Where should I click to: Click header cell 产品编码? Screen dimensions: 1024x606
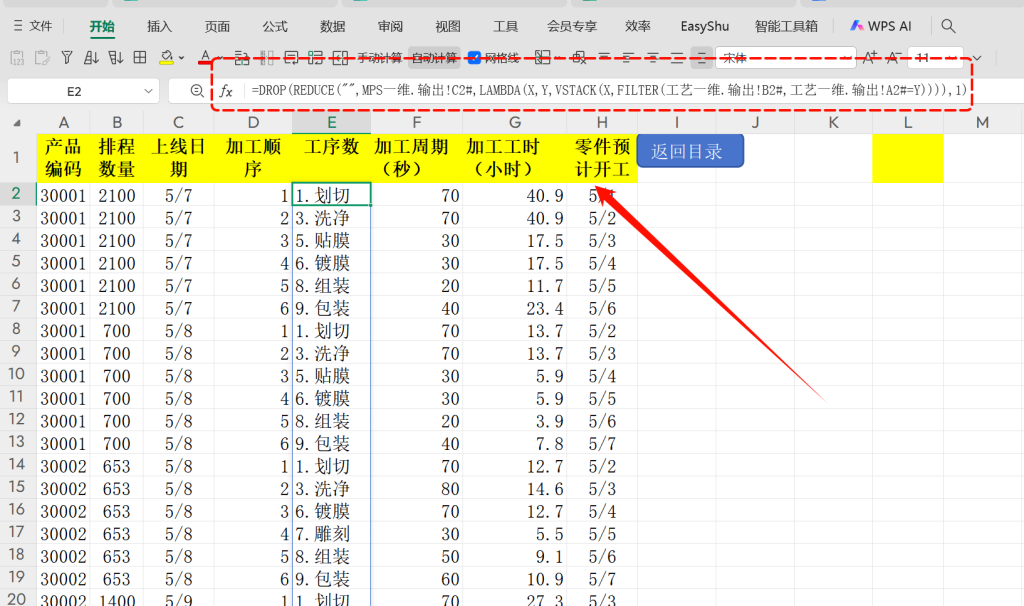(x=63, y=158)
